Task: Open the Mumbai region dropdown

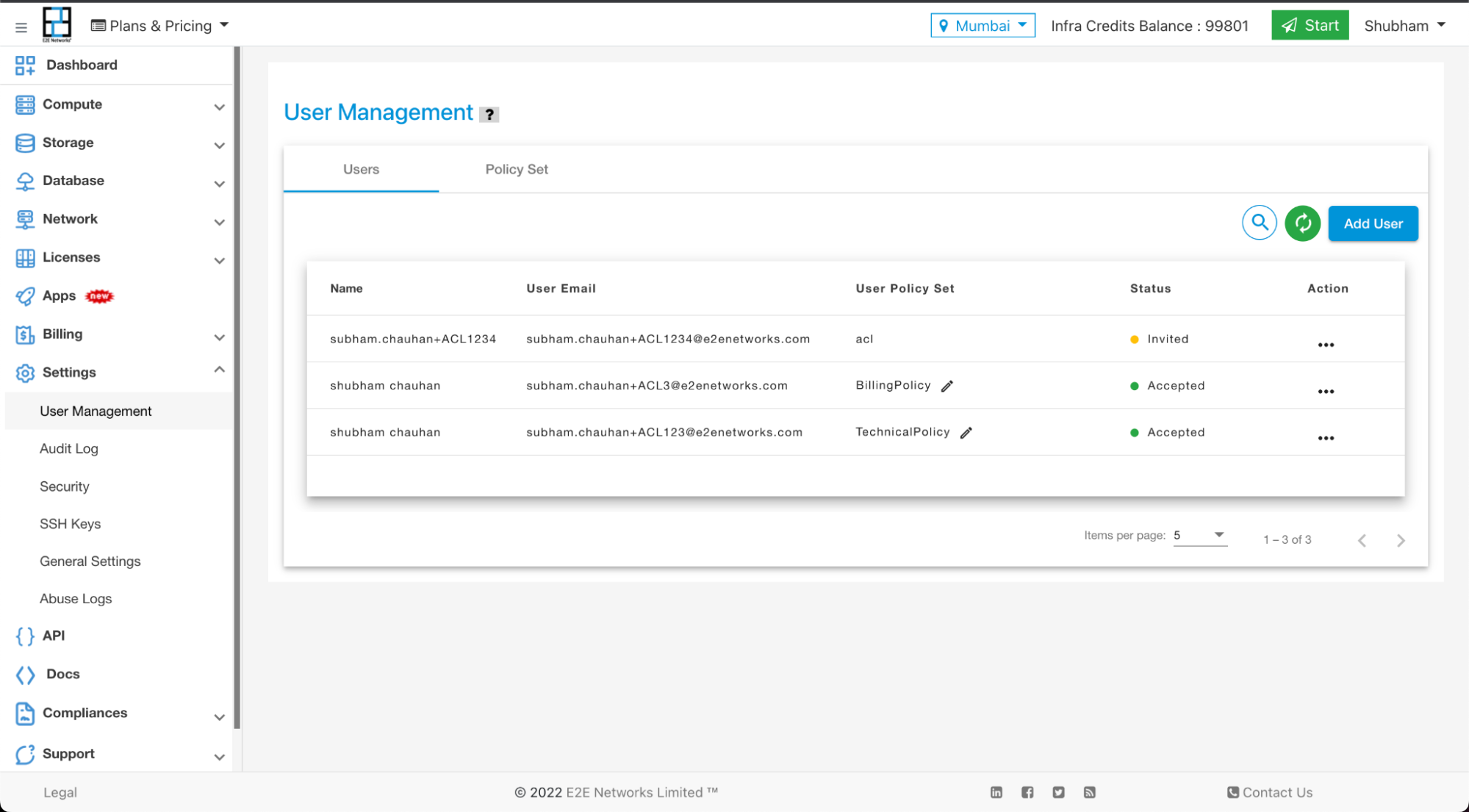Action: pyautogui.click(x=983, y=26)
